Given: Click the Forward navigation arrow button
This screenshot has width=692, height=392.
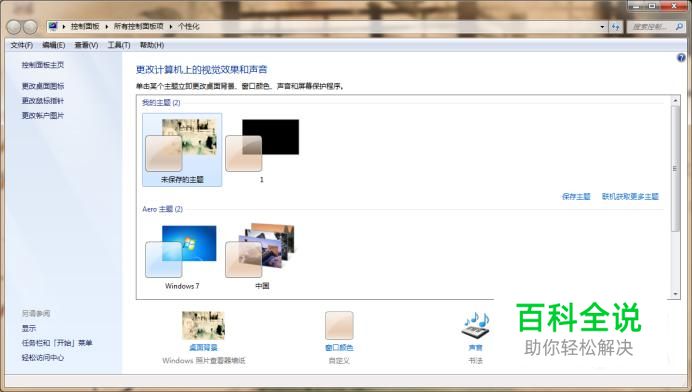Looking at the screenshot, I should coord(30,27).
